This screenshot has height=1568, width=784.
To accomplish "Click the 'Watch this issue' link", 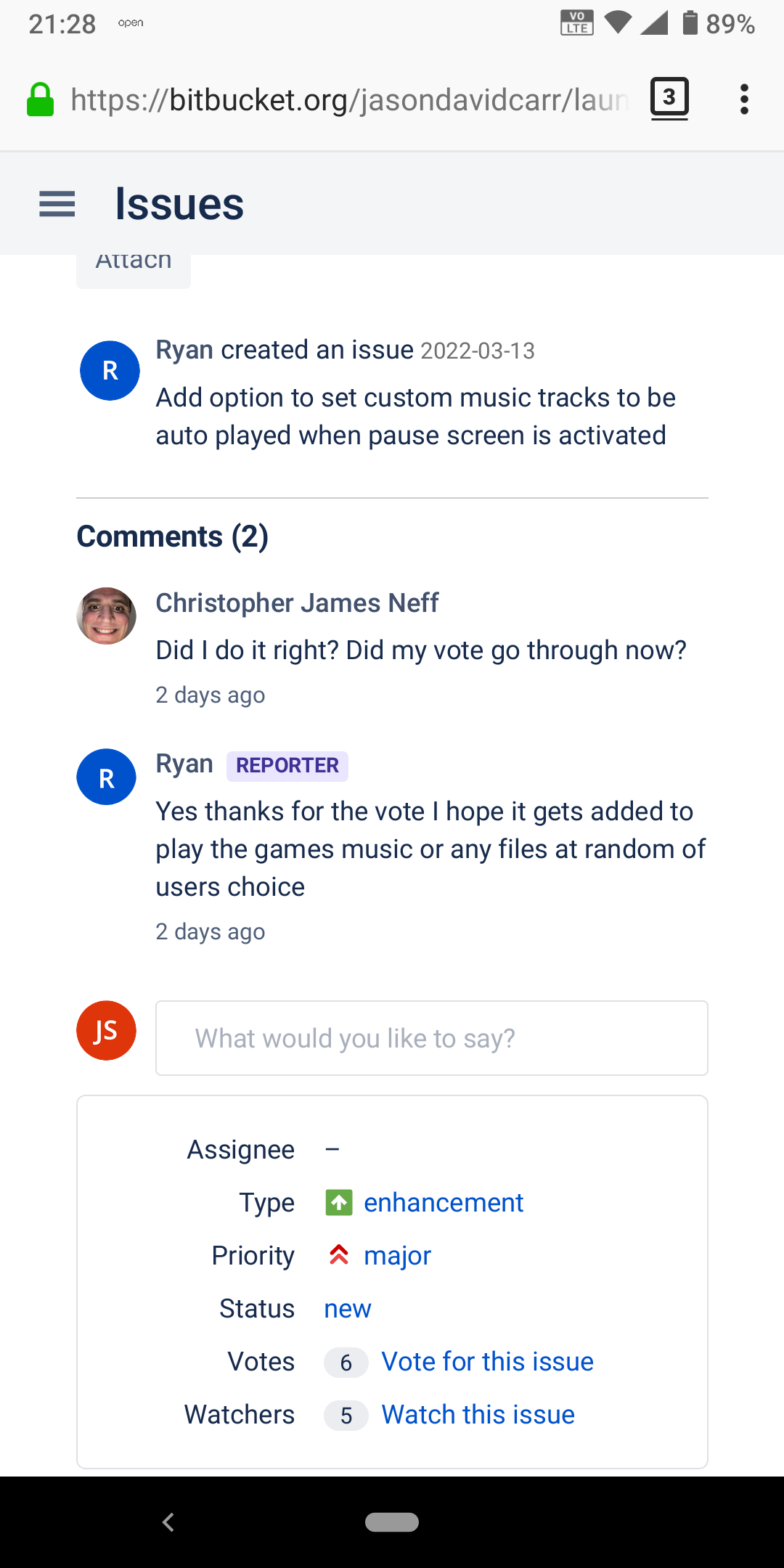I will tap(478, 1415).
